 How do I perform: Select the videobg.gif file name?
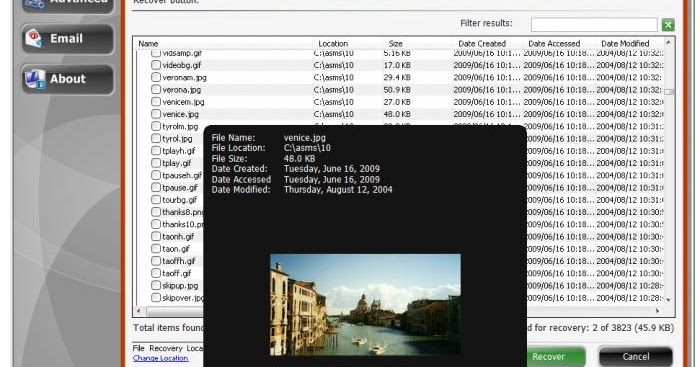click(x=182, y=65)
